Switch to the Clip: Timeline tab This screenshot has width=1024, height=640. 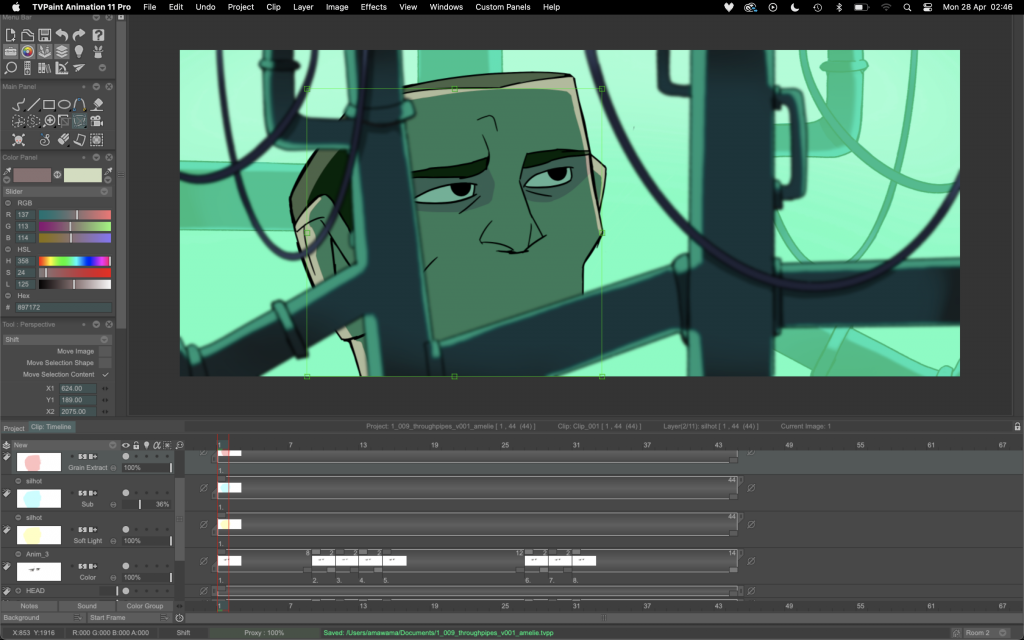pos(51,427)
